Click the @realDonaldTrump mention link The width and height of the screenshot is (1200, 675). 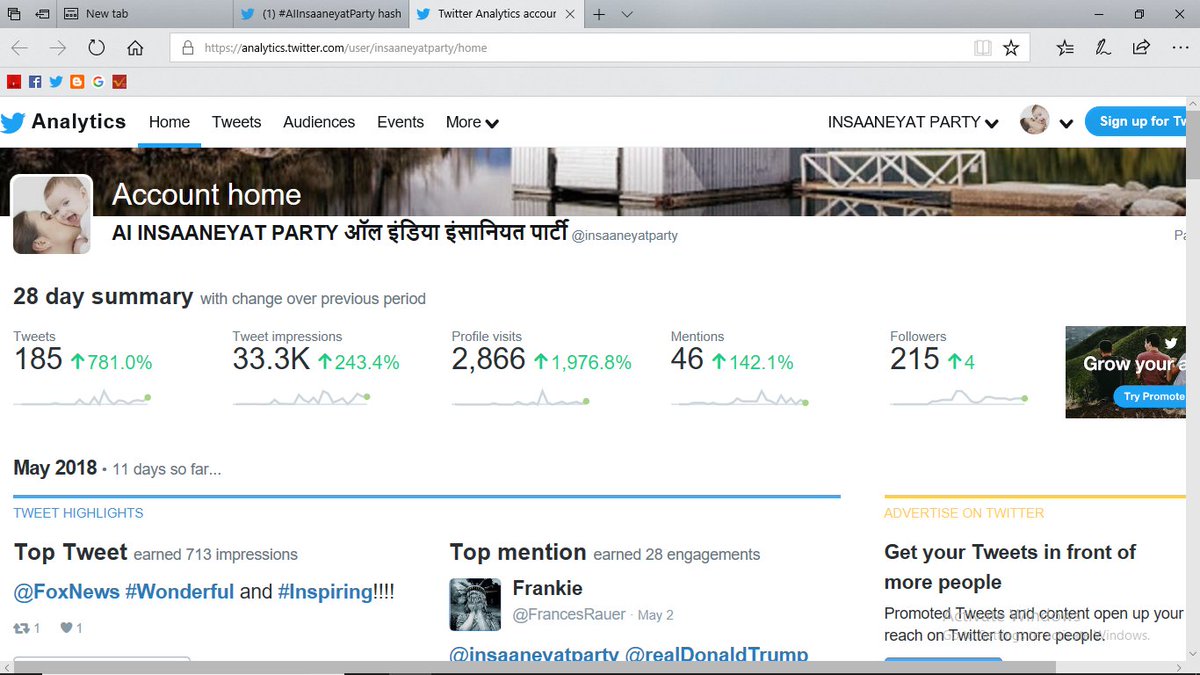(x=716, y=656)
